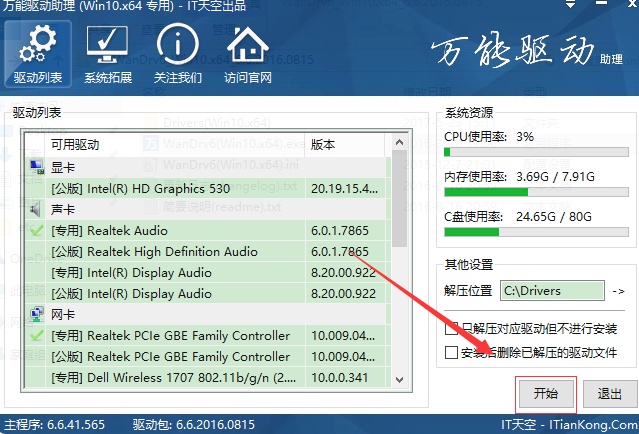The width and height of the screenshot is (639, 434).
Task: Click the CPU使用率 progress bar
Action: [x=536, y=152]
